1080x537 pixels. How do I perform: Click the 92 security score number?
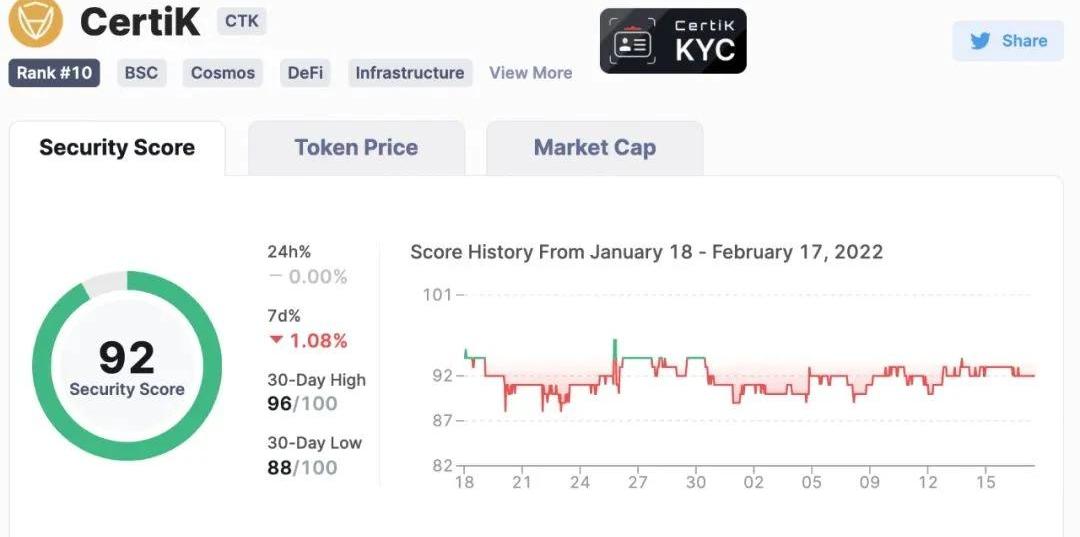(x=127, y=357)
